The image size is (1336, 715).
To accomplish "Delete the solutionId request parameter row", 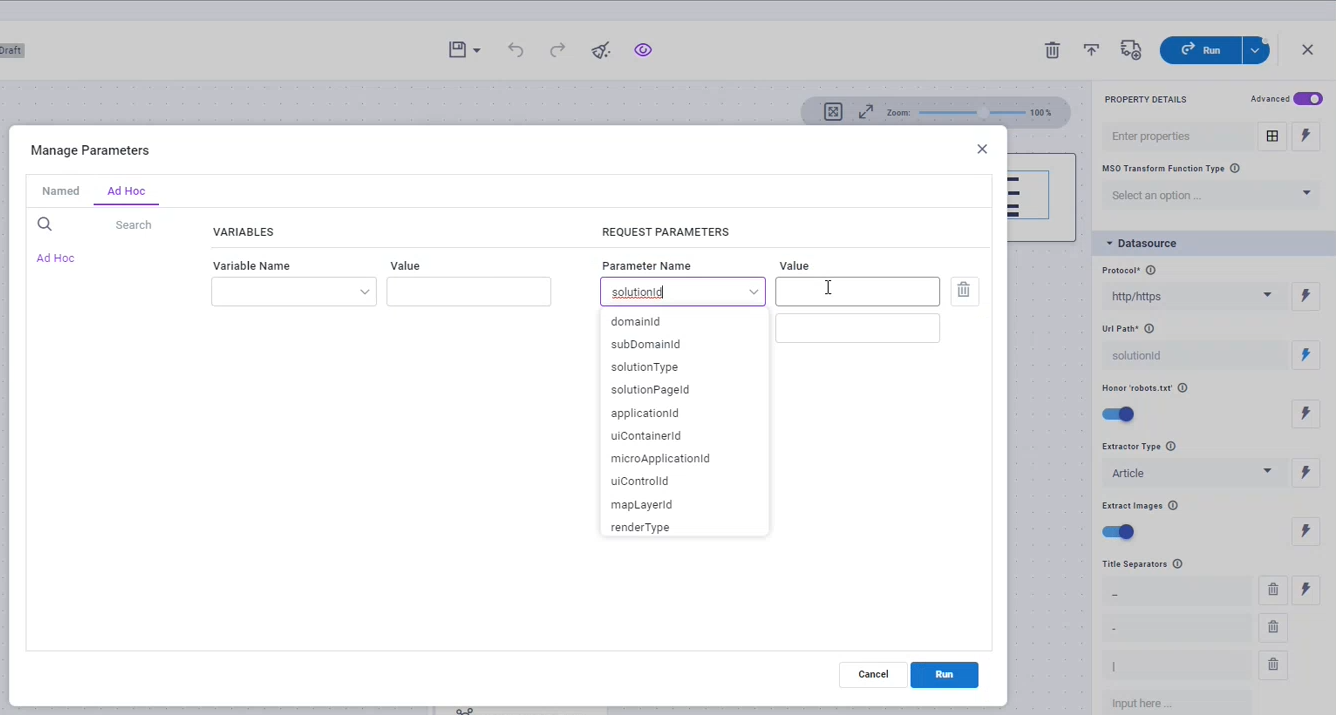I will (x=963, y=290).
